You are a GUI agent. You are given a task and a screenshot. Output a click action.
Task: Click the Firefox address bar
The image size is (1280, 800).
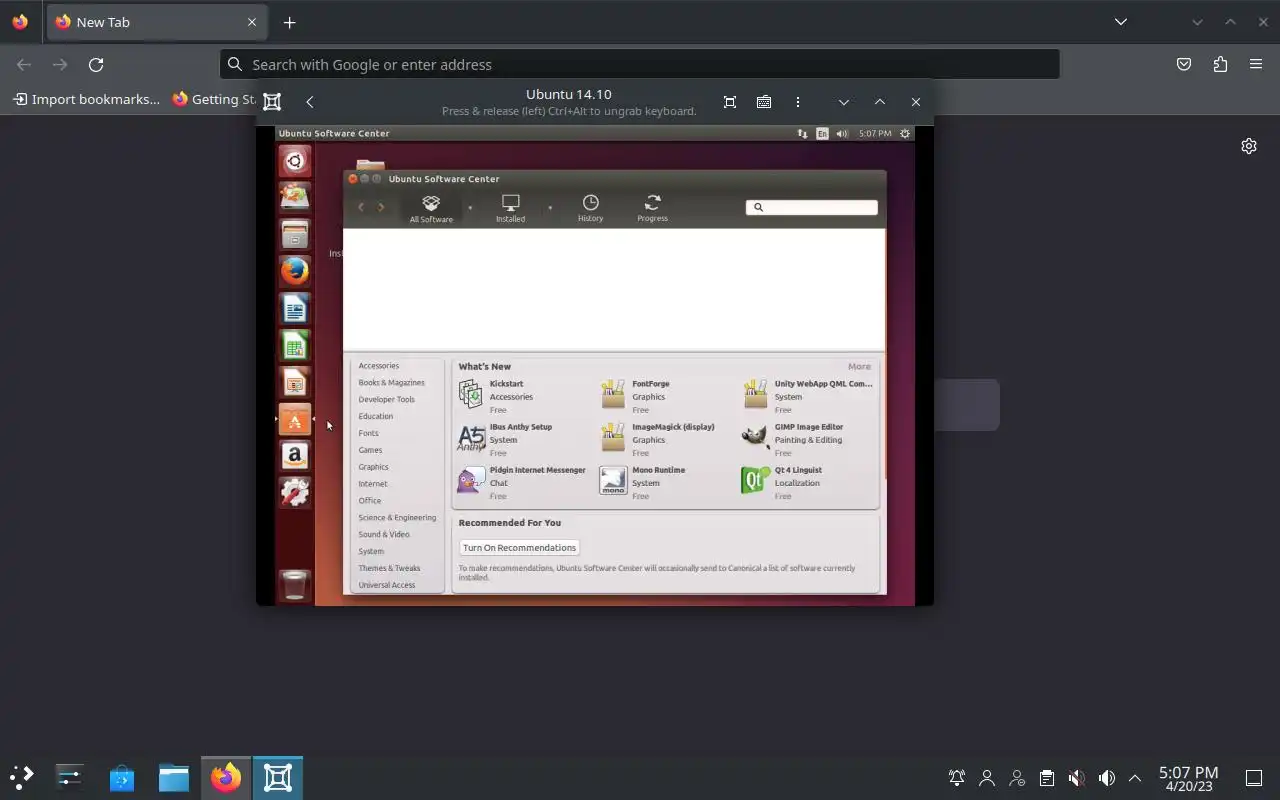point(640,64)
